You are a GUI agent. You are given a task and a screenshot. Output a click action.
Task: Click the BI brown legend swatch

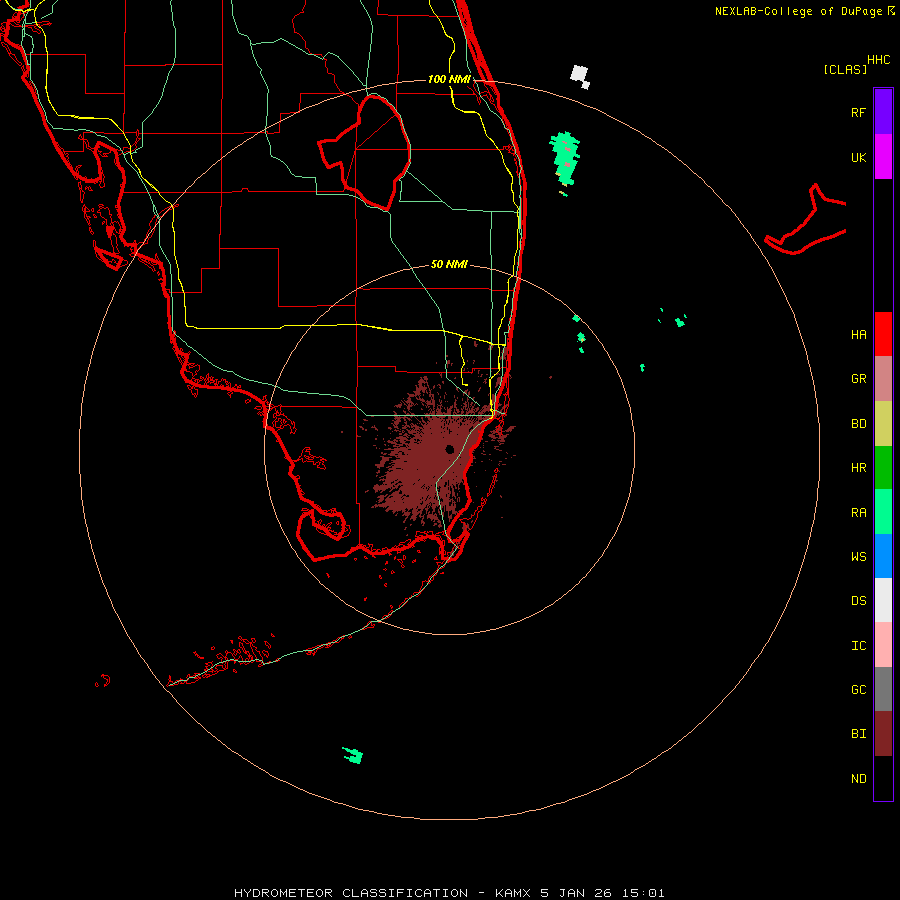883,734
